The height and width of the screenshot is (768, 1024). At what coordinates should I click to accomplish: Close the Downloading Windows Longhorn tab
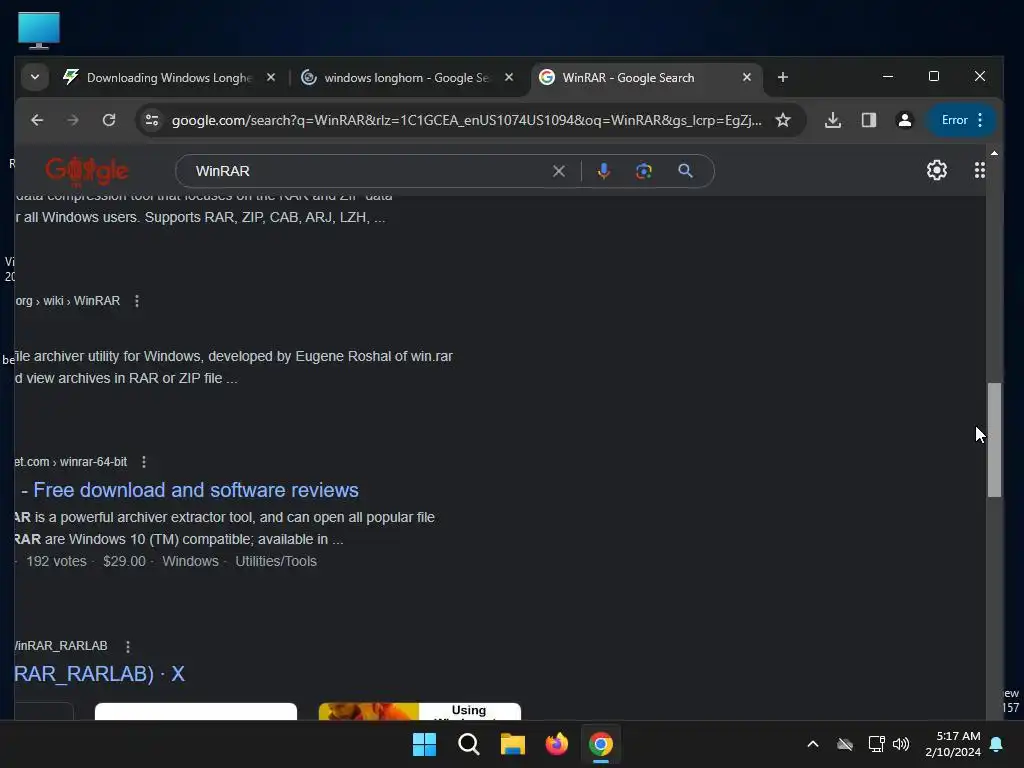(x=271, y=78)
